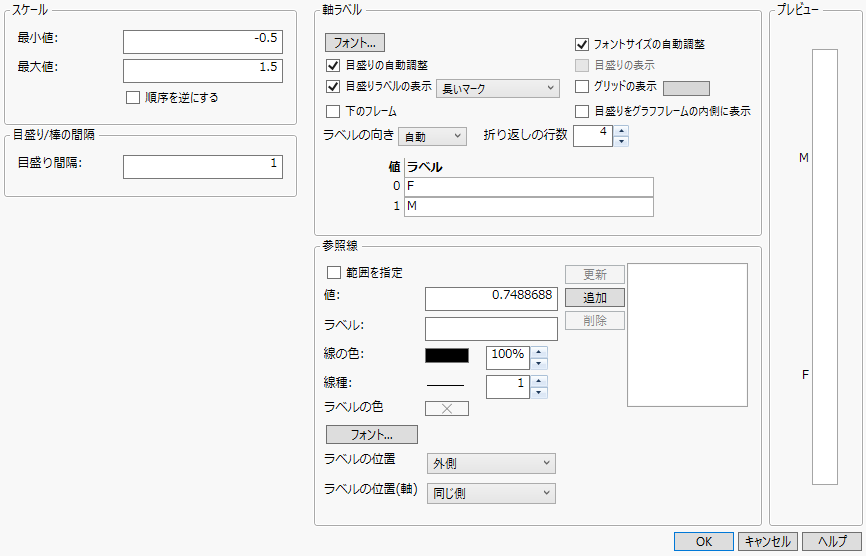Viewport: 866px width, 556px height.
Task: Open the gray グリッドの表示 color swatch
Action: [686, 88]
